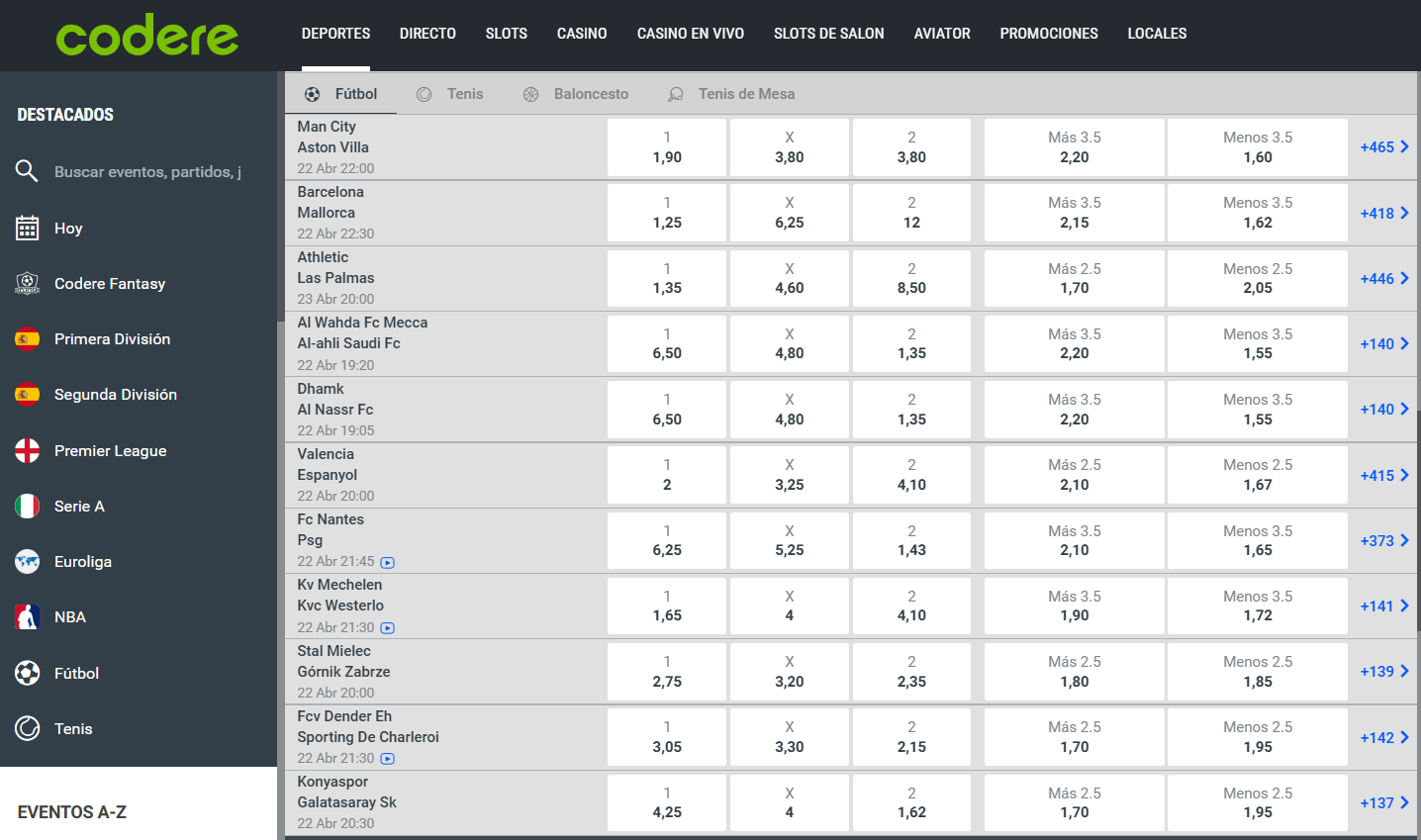The height and width of the screenshot is (840, 1421).
Task: Click the magnifying glass search icon
Action: [27, 171]
